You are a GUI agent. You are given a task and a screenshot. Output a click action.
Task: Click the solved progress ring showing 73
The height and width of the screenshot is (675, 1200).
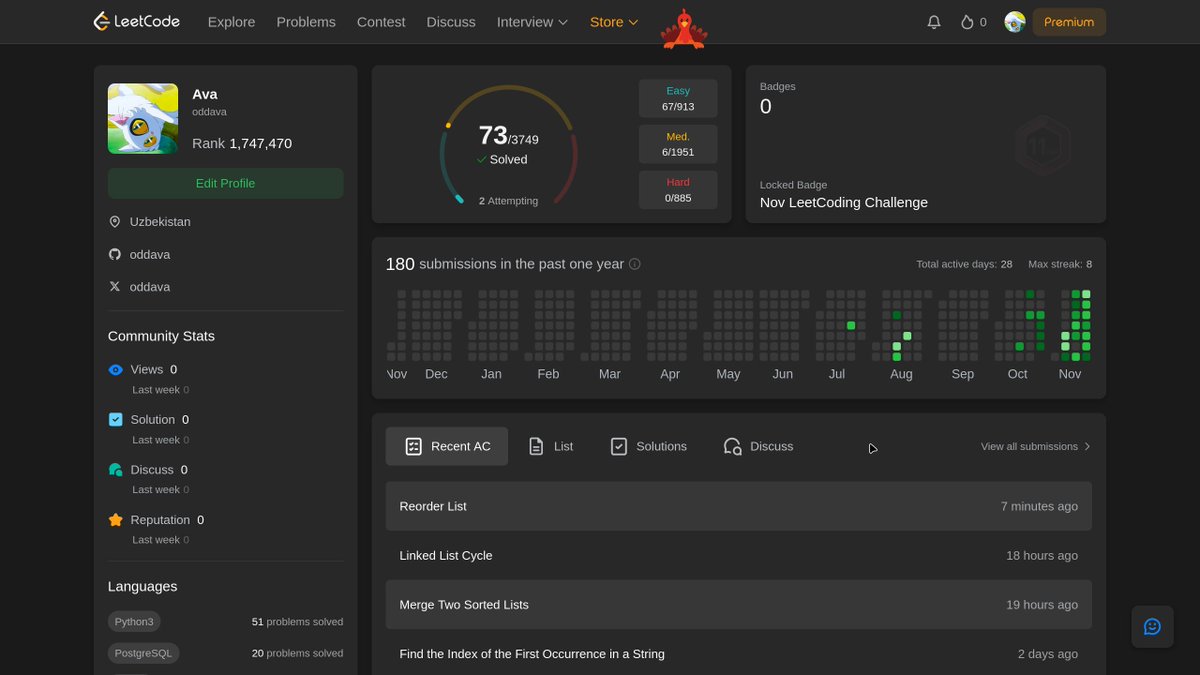click(x=509, y=144)
